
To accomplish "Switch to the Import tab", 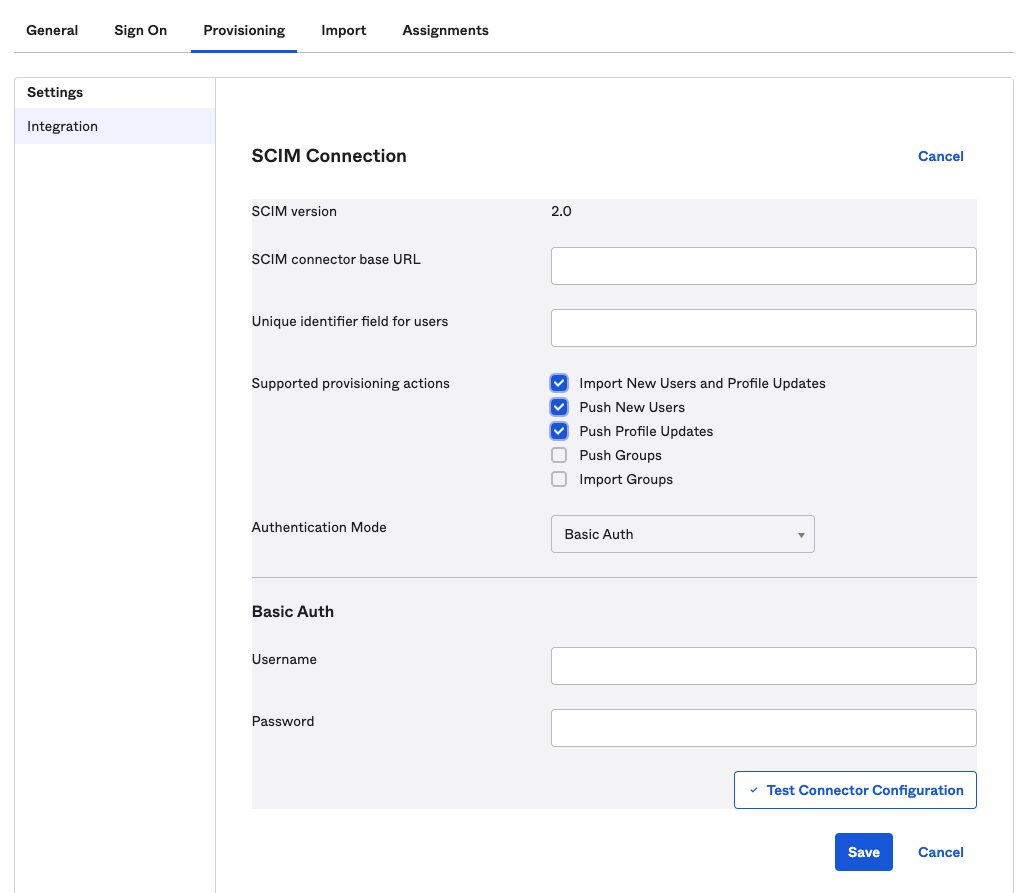I will point(343,30).
